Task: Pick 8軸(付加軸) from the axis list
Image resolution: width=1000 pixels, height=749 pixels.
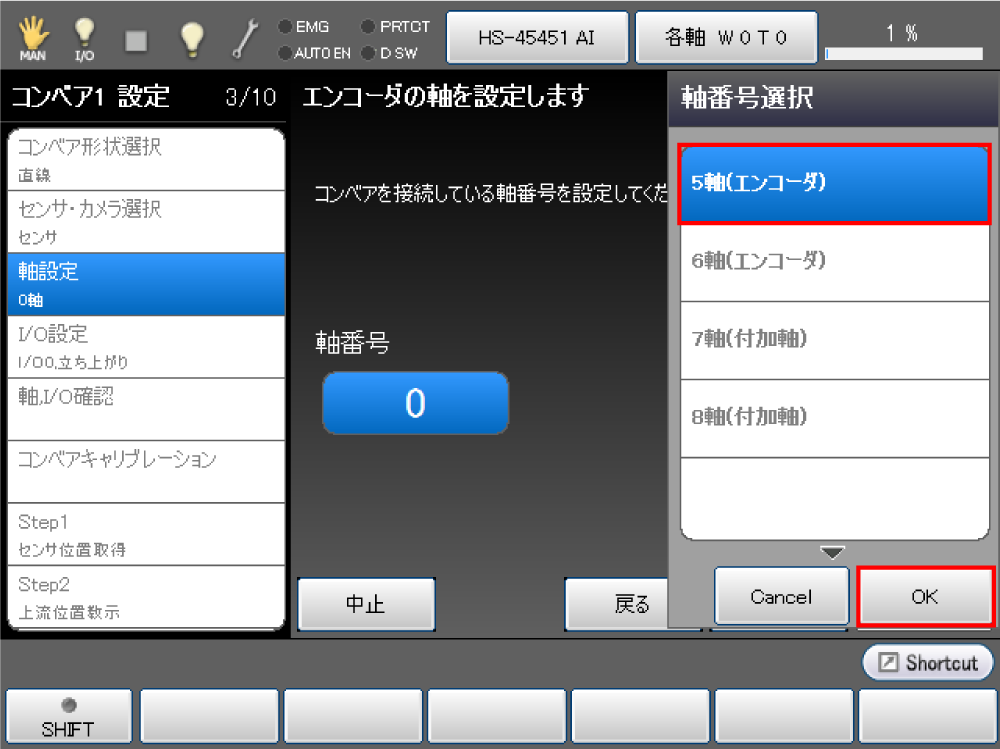Action: click(x=835, y=417)
